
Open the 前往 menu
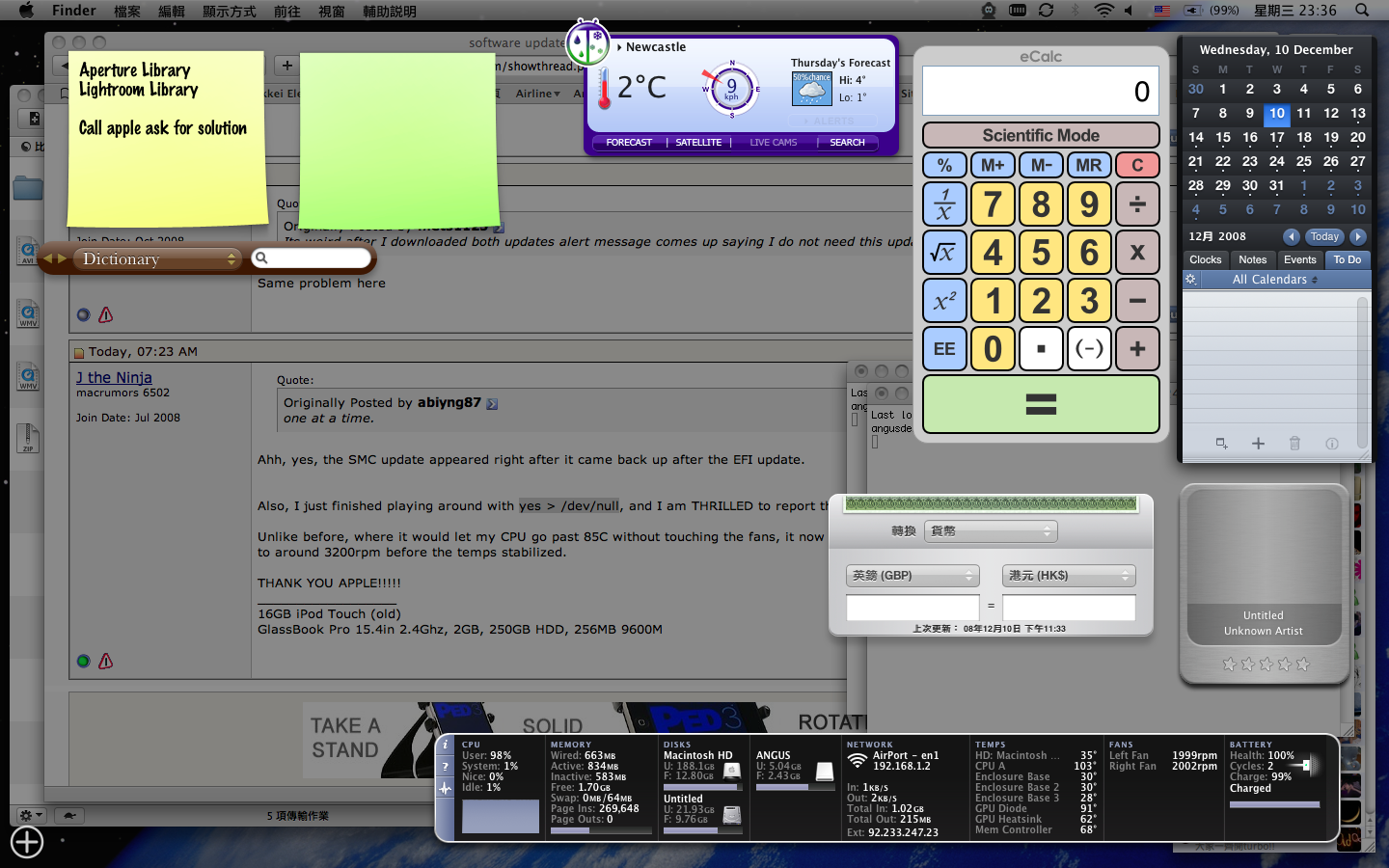coord(287,11)
